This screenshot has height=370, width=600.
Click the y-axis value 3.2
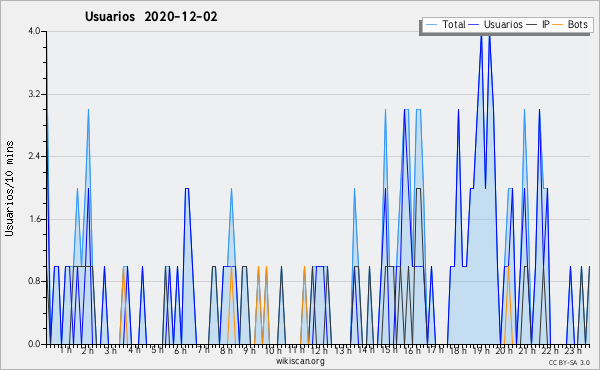(34, 94)
